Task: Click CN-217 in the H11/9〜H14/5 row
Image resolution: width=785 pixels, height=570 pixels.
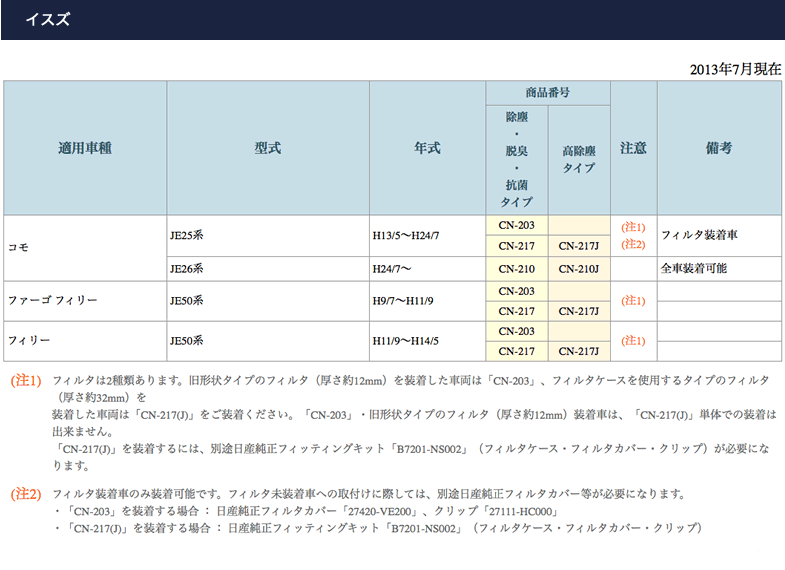Action: [517, 351]
